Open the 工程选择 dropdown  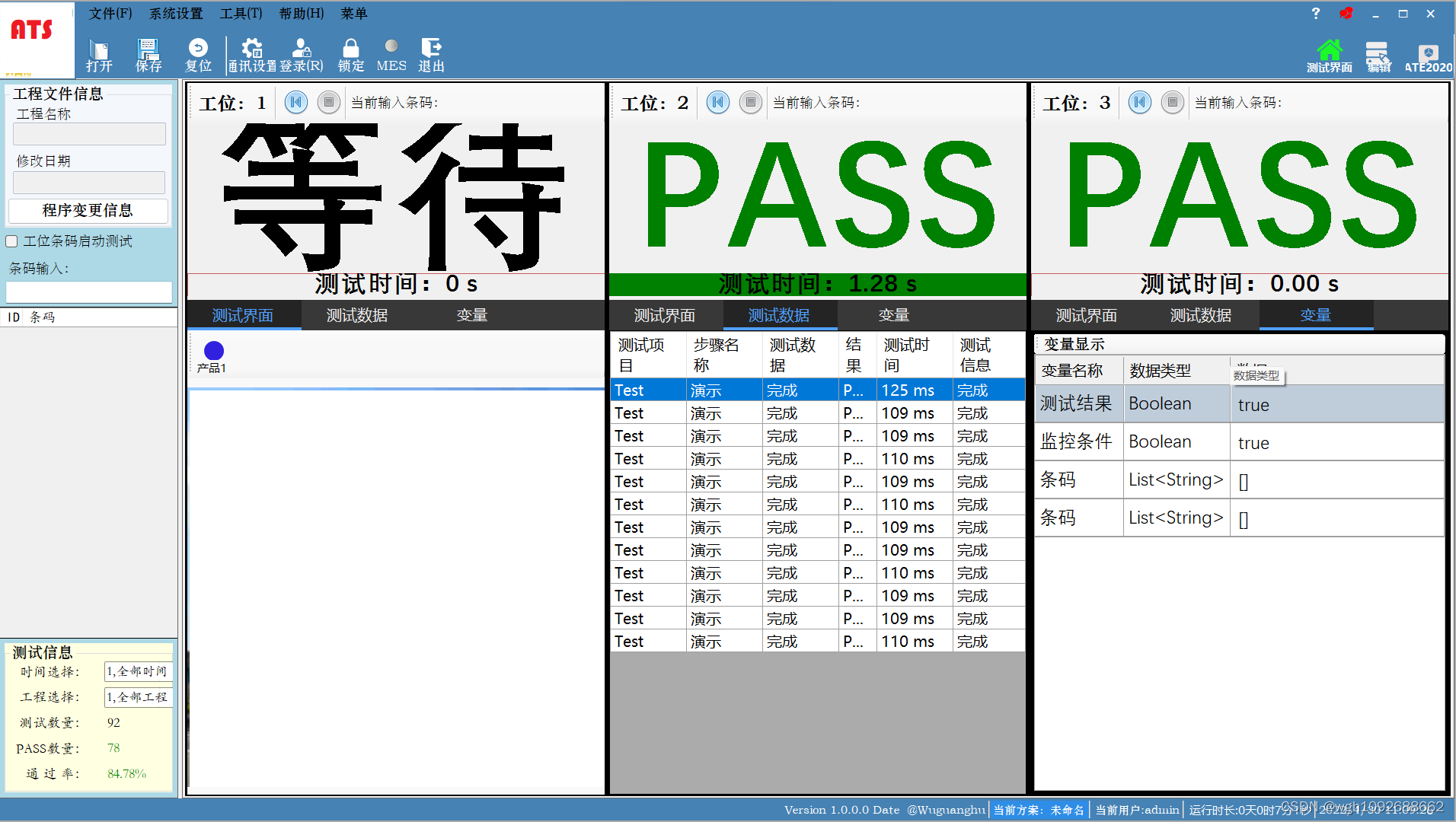[x=138, y=696]
